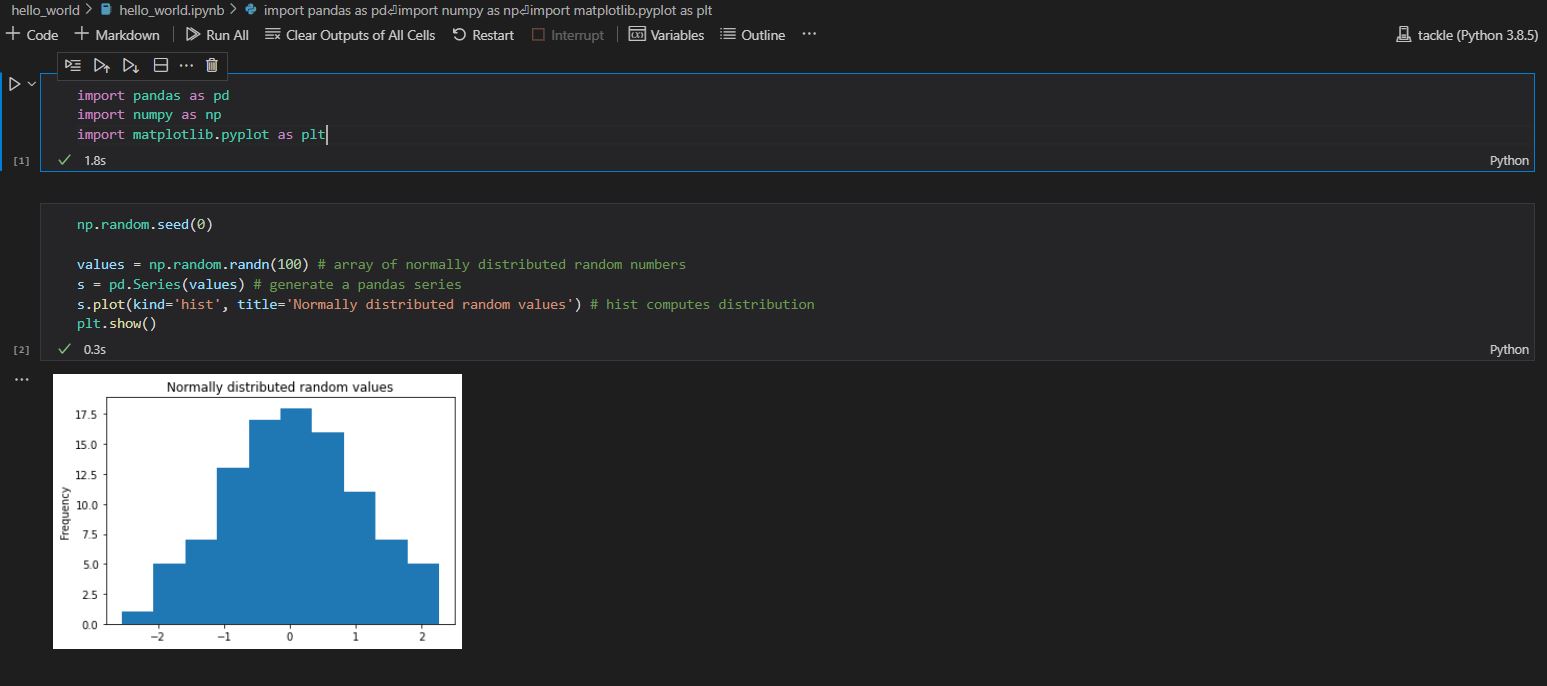This screenshot has width=1547, height=686.
Task: Change first cell language mode Python
Action: pos(1509,160)
